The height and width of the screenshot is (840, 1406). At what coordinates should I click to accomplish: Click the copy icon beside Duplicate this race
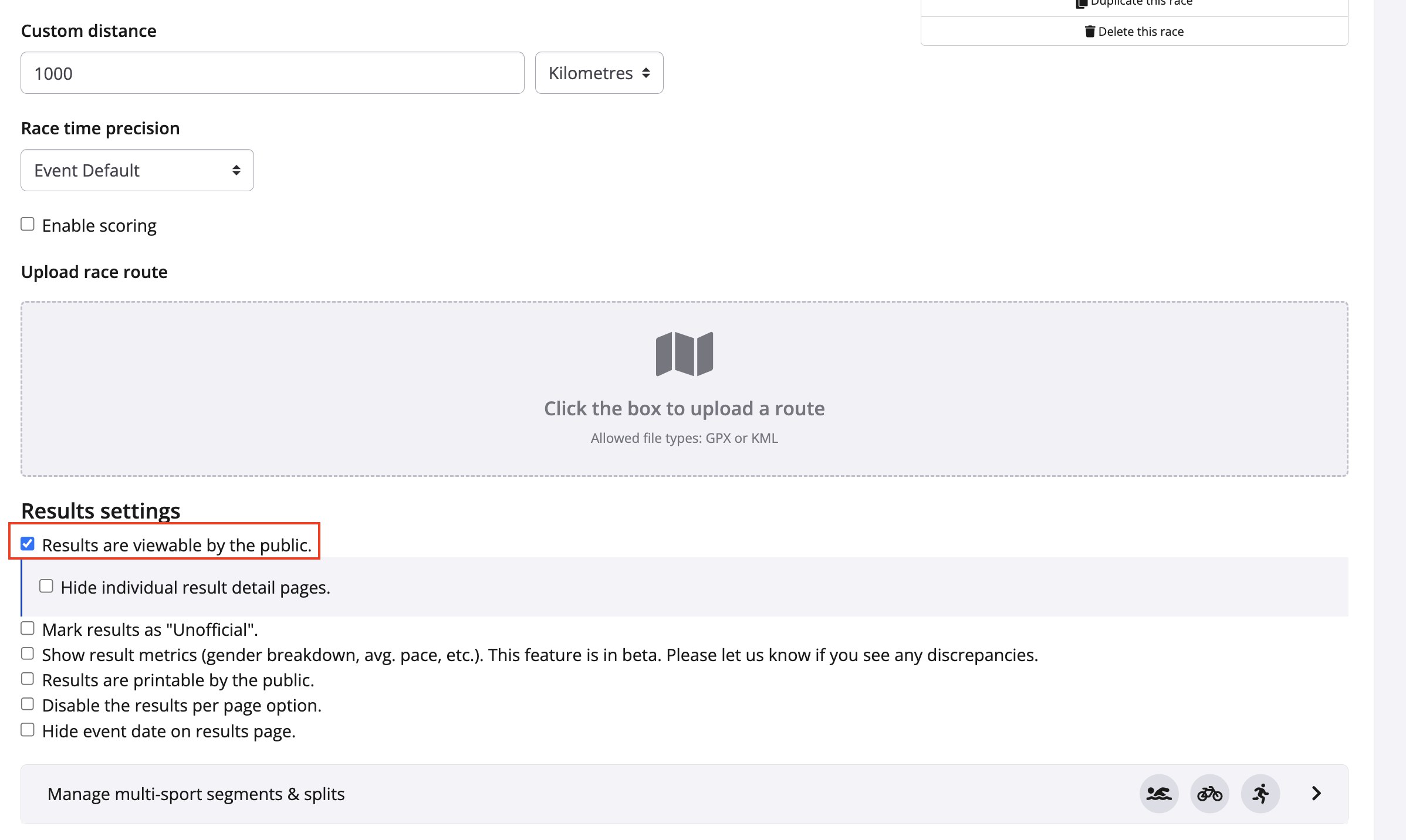point(1081,4)
